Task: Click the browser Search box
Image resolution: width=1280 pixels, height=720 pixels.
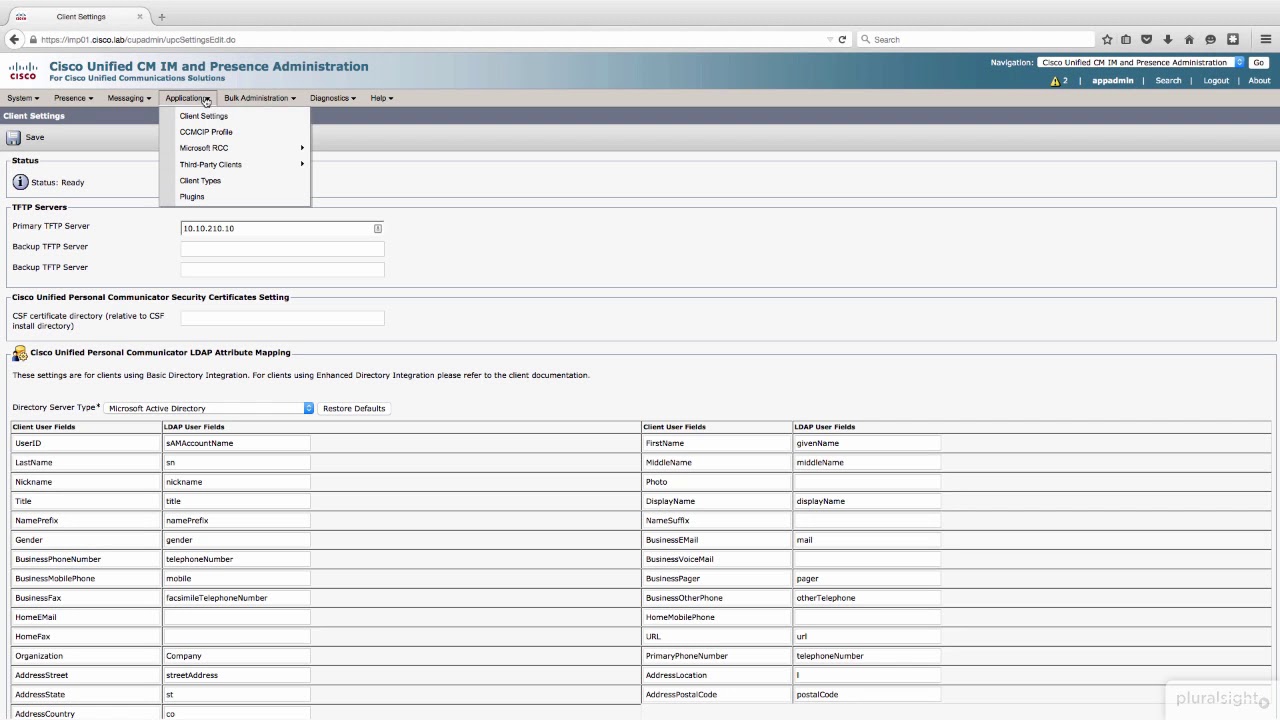Action: pos(975,40)
